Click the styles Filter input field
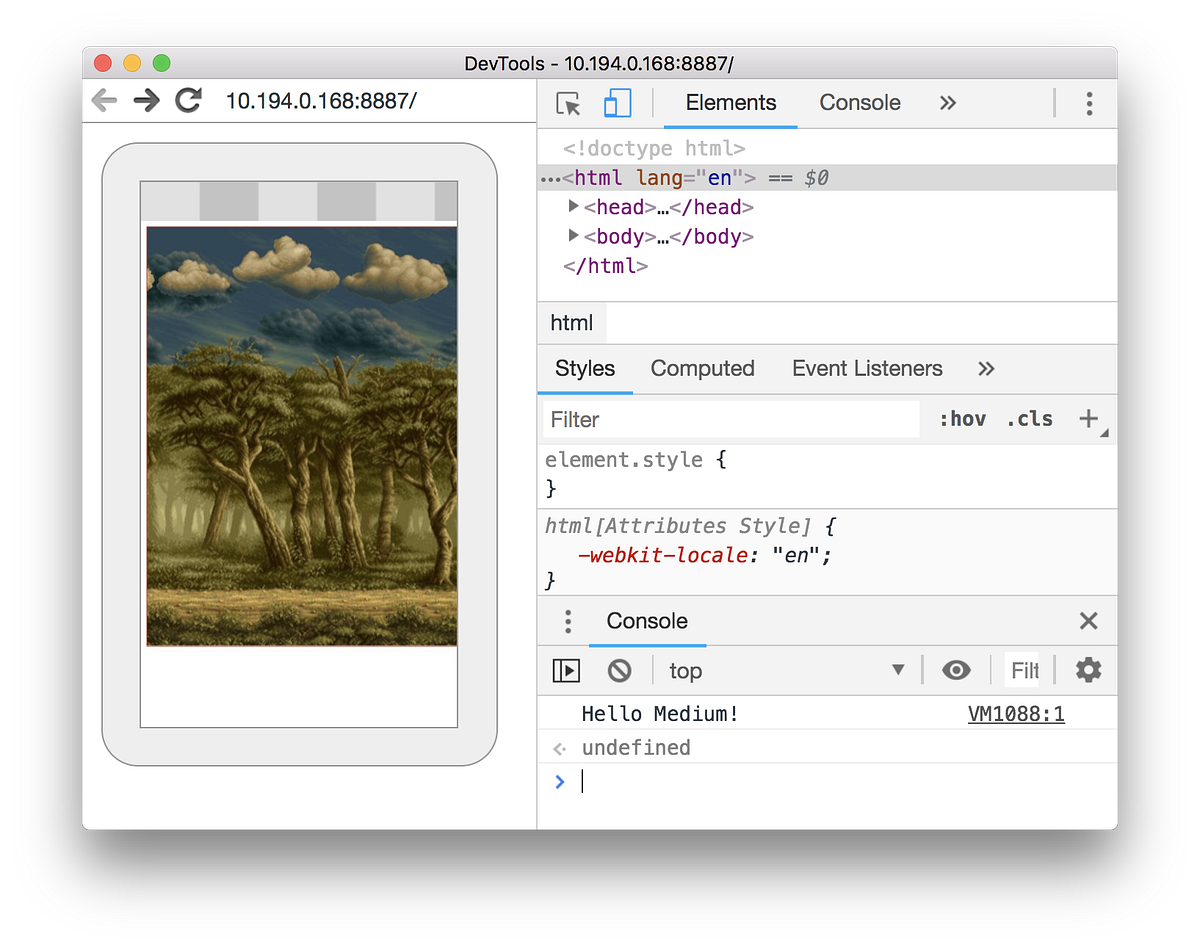Viewport: 1200px width, 947px height. point(730,419)
